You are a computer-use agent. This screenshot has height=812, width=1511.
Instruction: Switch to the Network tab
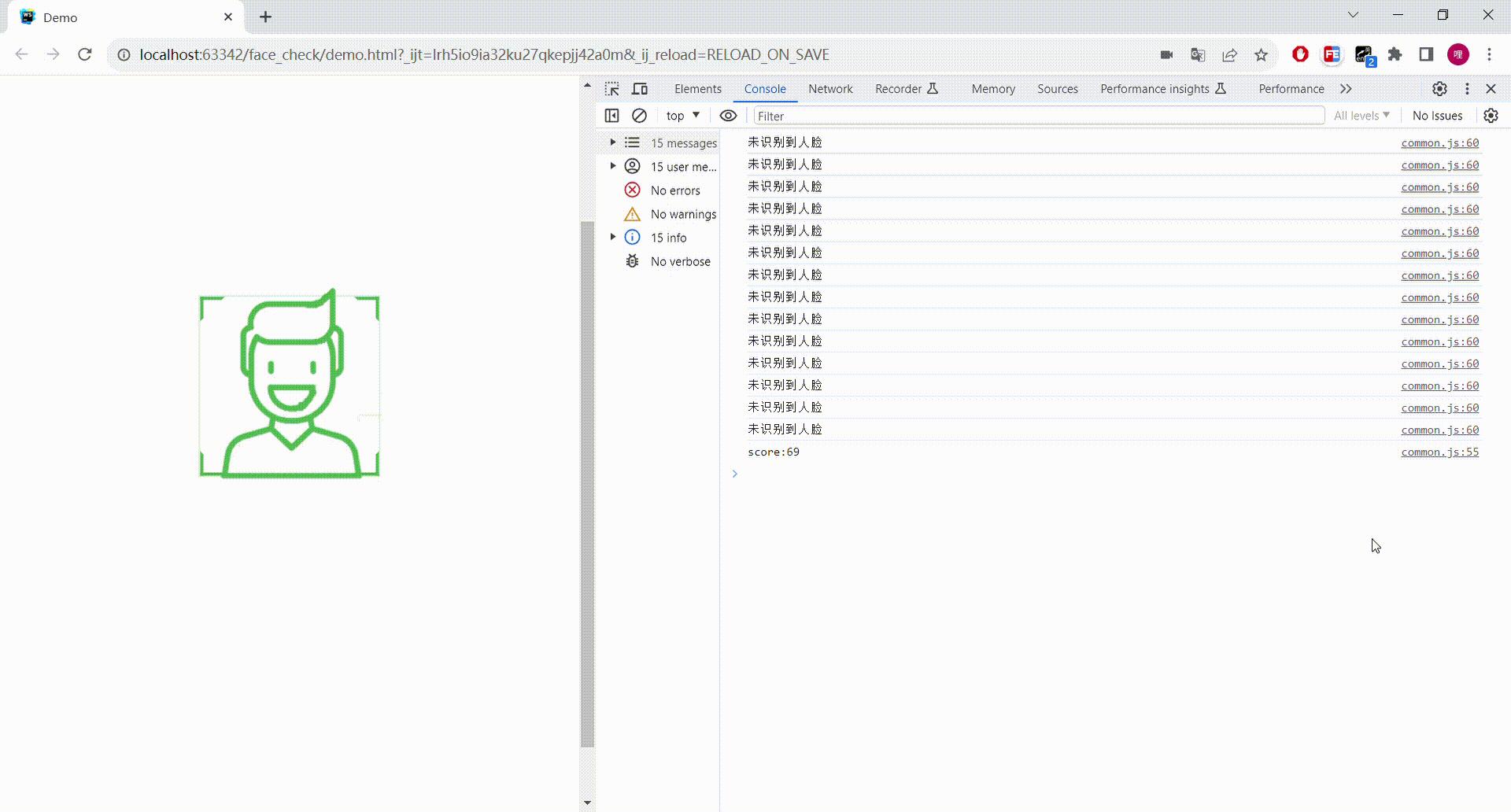click(830, 89)
